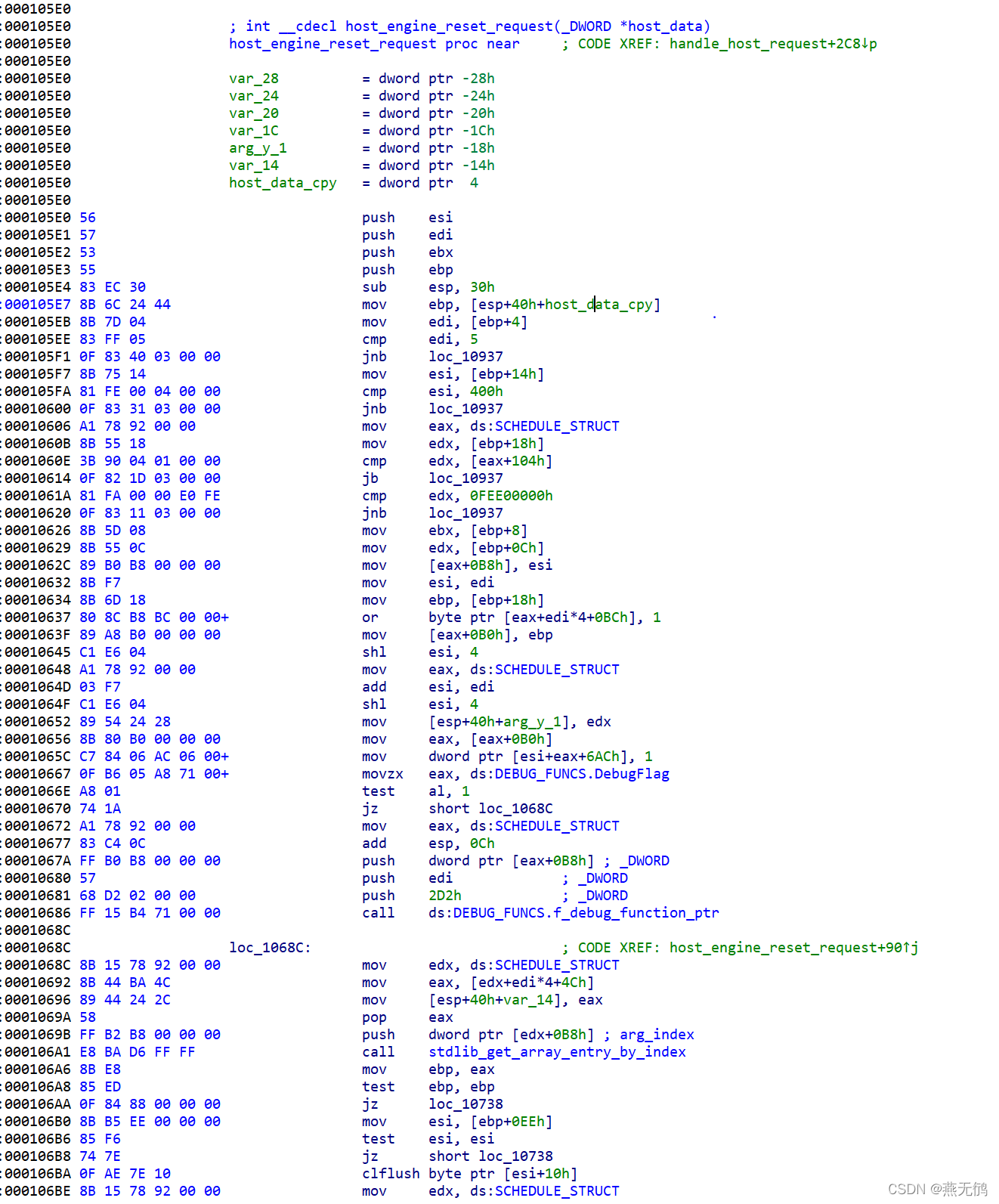Image resolution: width=999 pixels, height=1204 pixels.
Task: Follow the 'jz short loc_1068C' target
Action: click(x=515, y=809)
